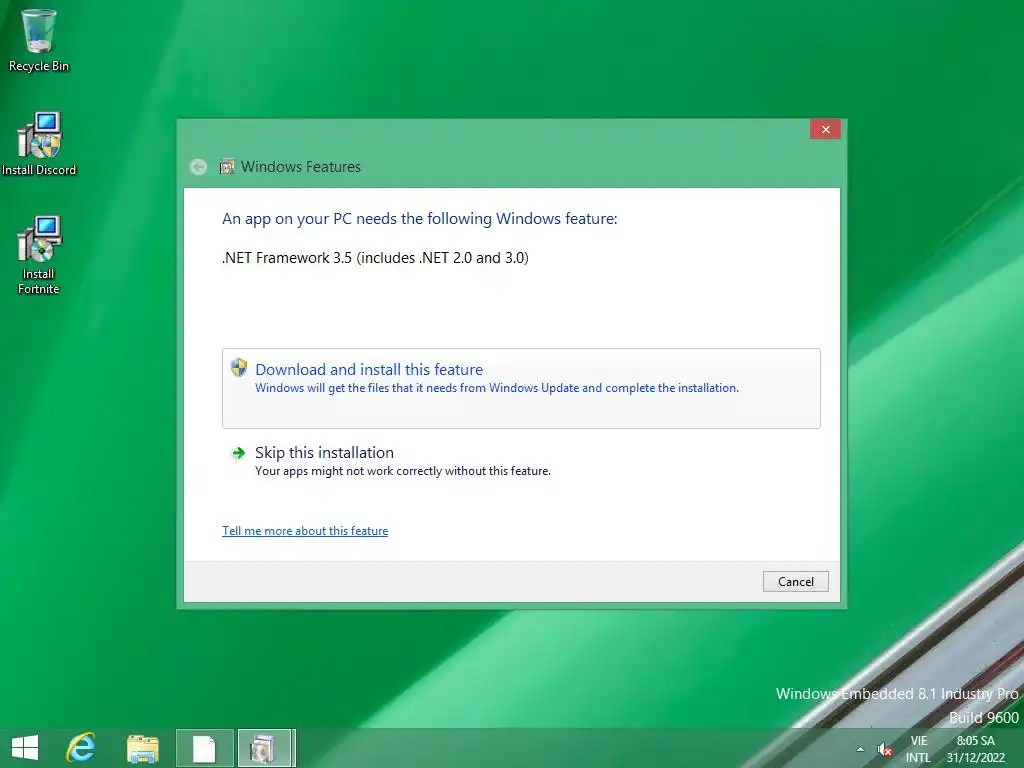Click 'Windows will get the files' description
Image resolution: width=1024 pixels, height=768 pixels.
(497, 388)
